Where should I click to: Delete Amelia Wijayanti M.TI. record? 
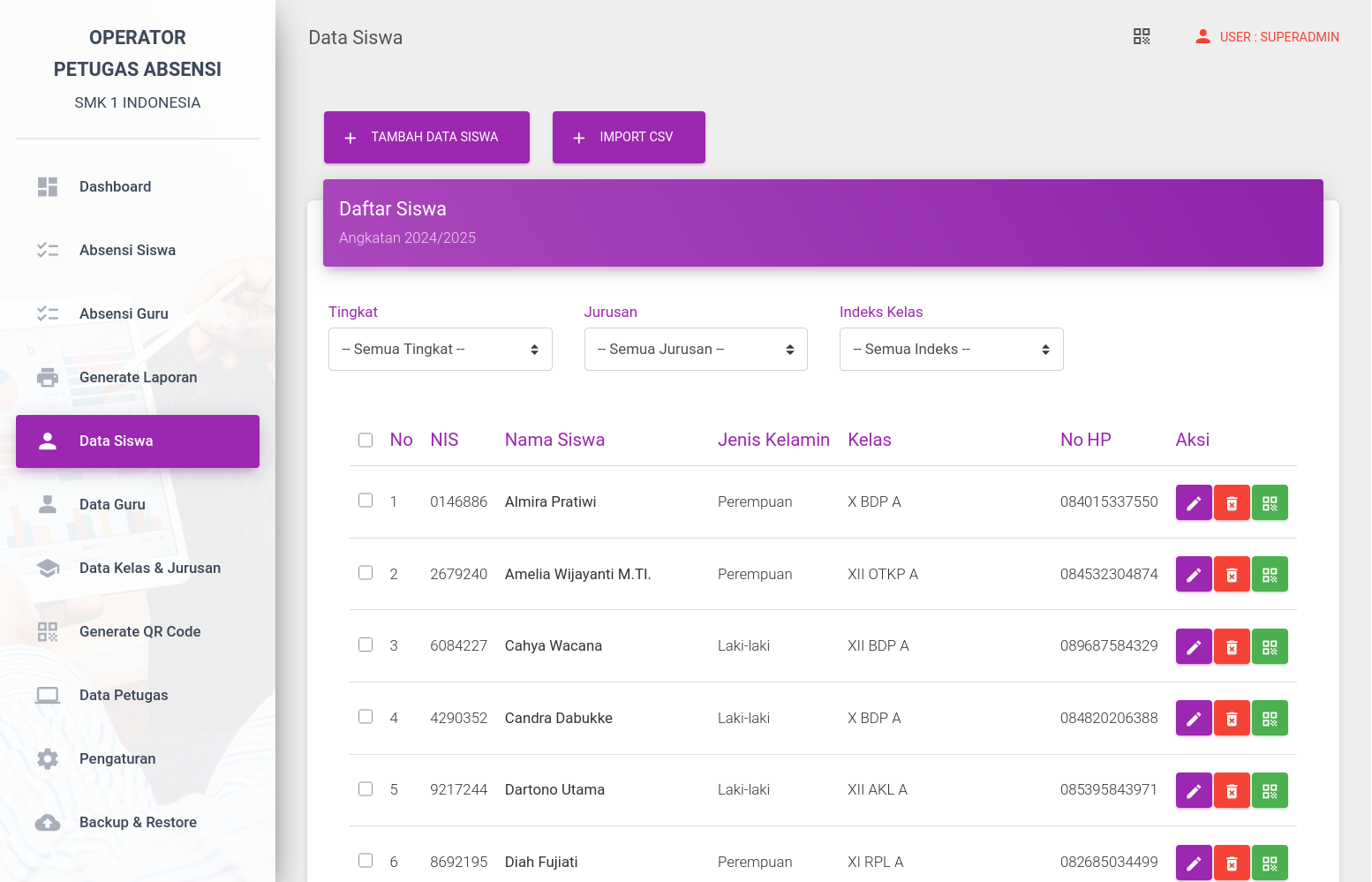[x=1232, y=575]
